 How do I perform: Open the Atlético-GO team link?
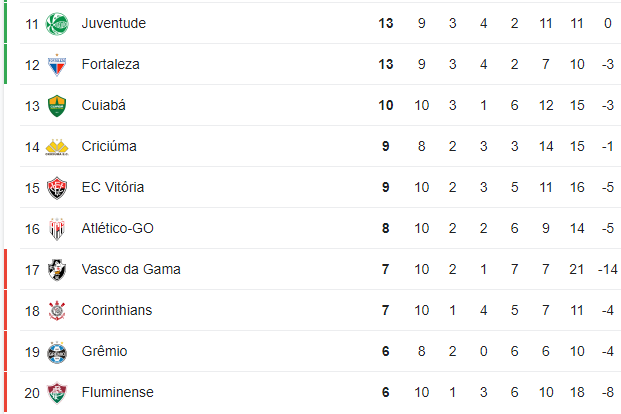[x=118, y=228]
